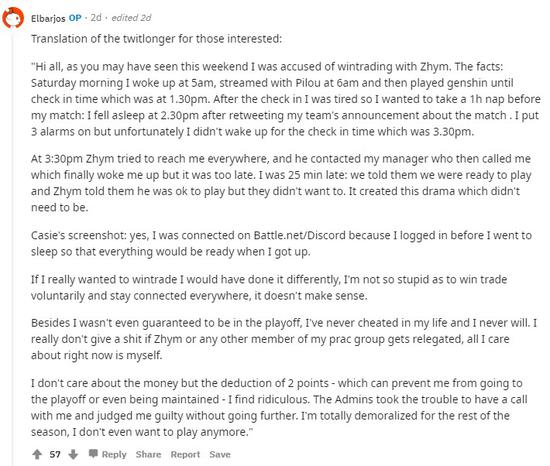Report this comment
The image size is (550, 466).
(185, 454)
